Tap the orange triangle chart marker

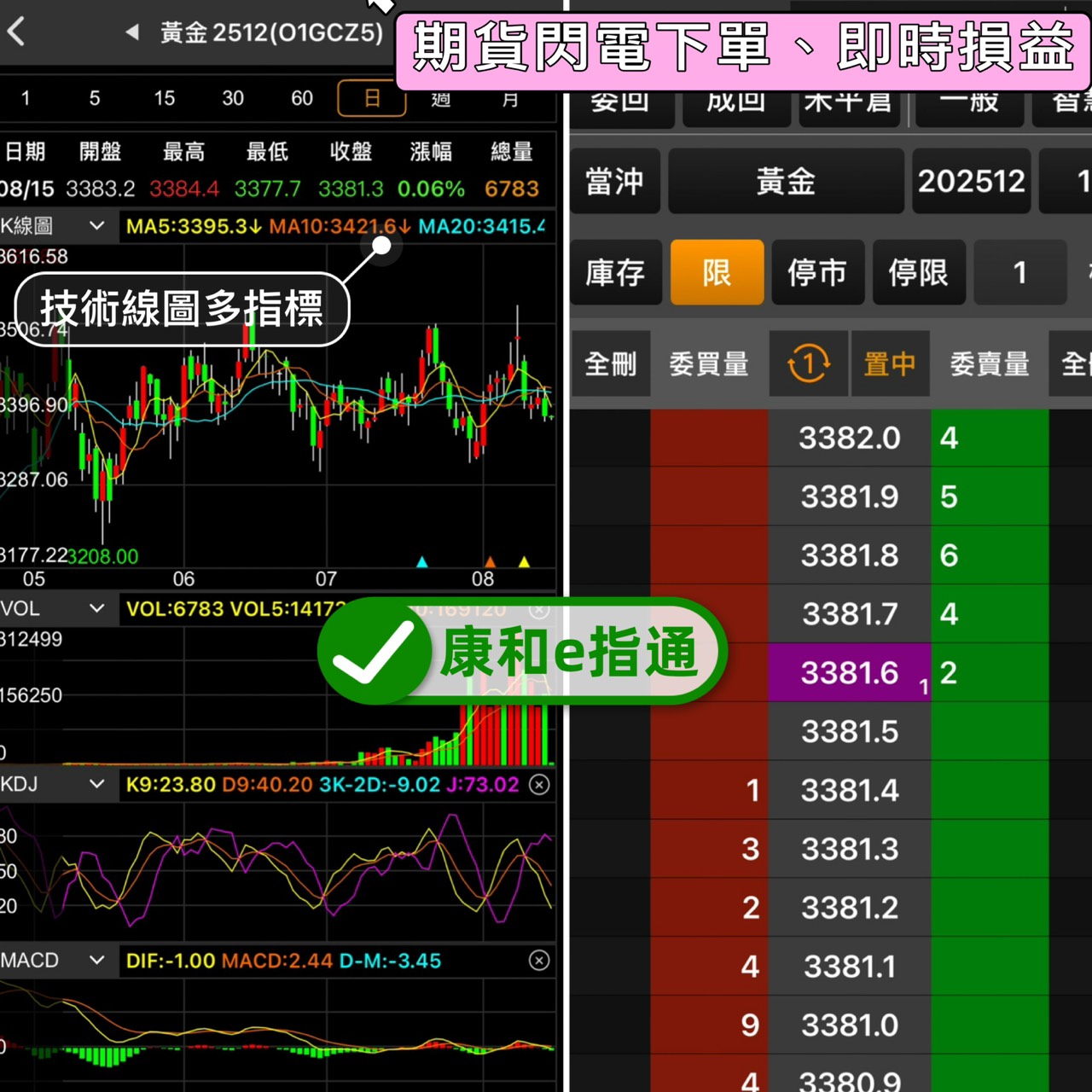pyautogui.click(x=490, y=561)
